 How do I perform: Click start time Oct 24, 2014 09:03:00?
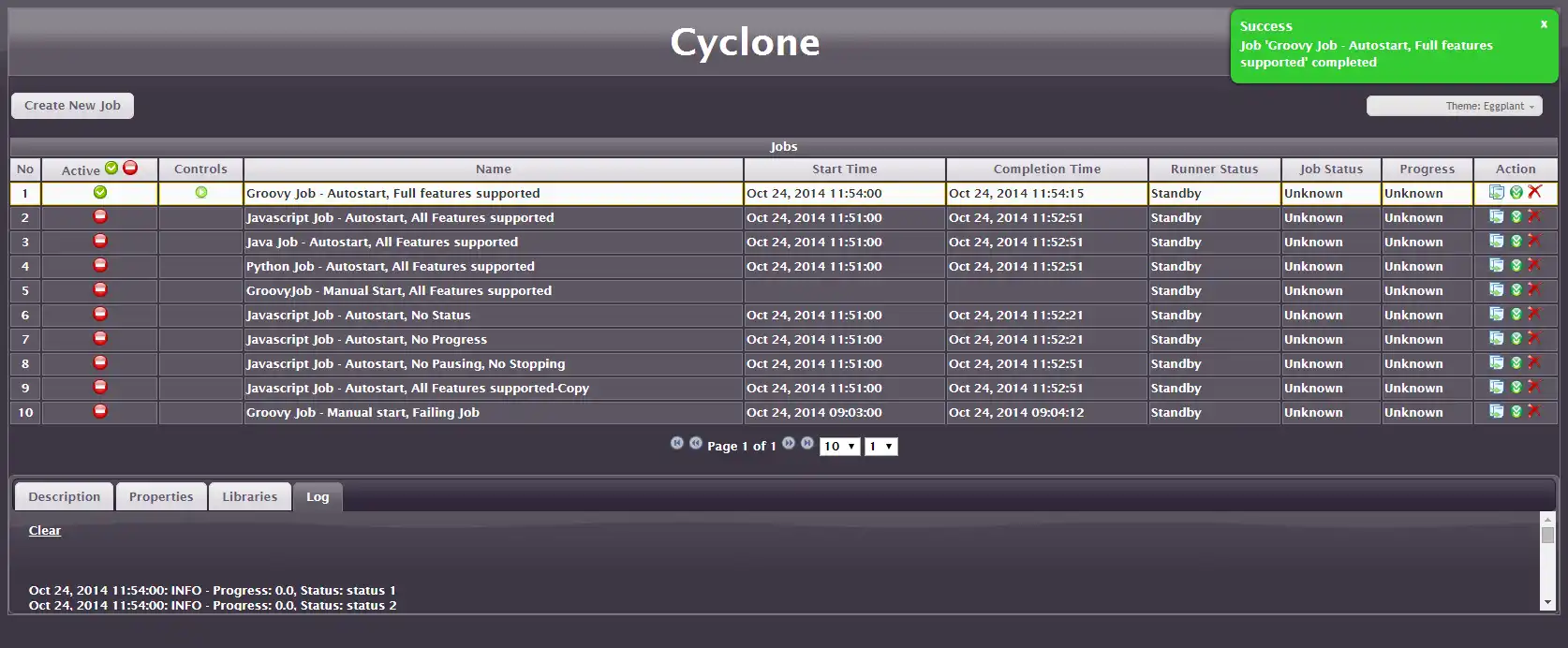[814, 412]
